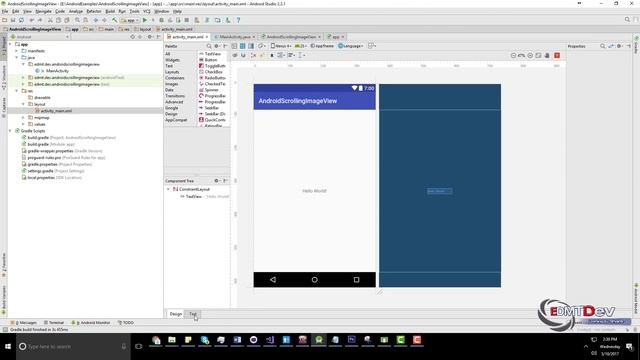This screenshot has width=640, height=360.
Task: Click the Make Project hammer icon
Action: click(x=114, y=20)
